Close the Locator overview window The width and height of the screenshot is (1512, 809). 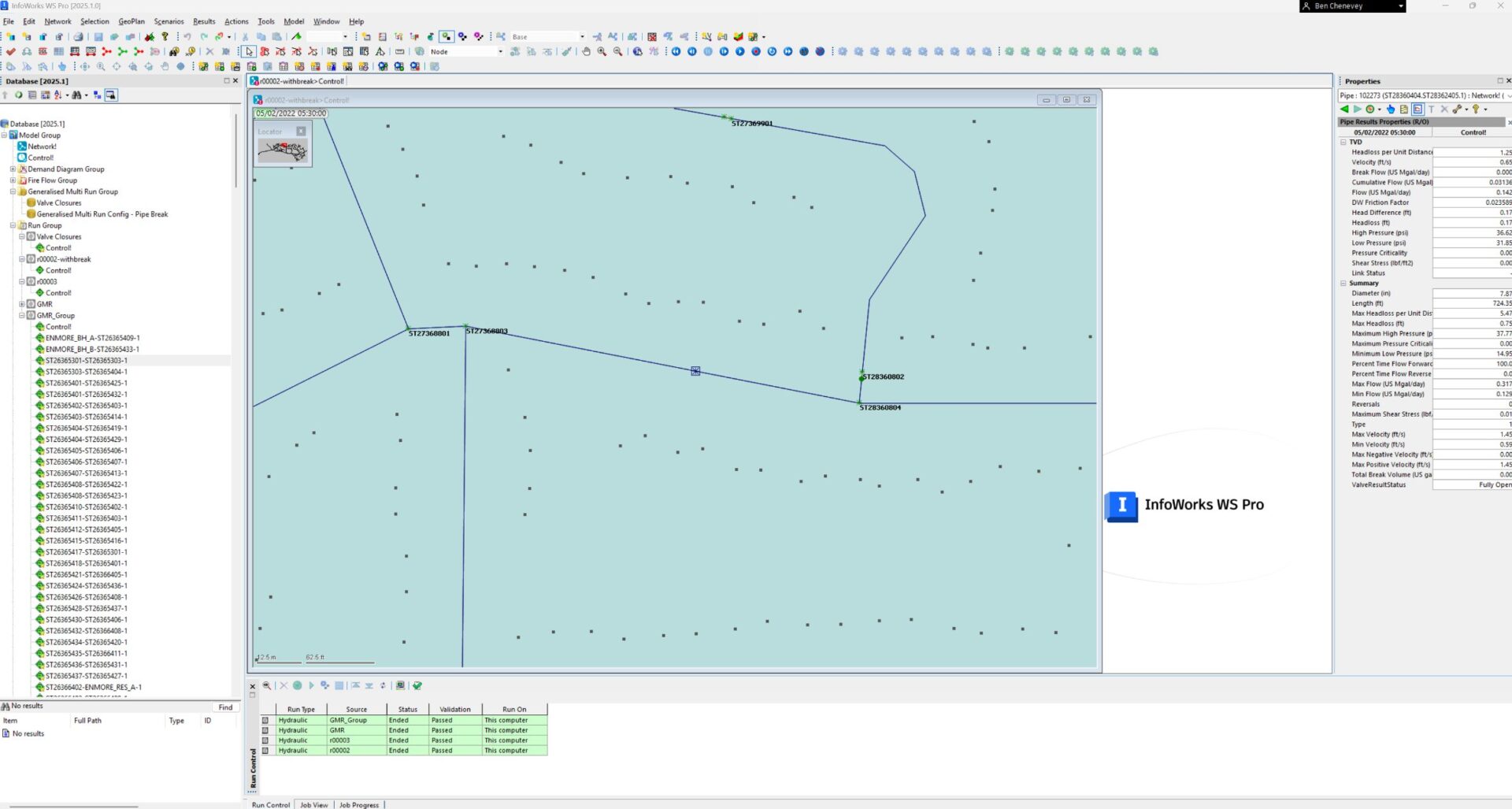pyautogui.click(x=301, y=132)
